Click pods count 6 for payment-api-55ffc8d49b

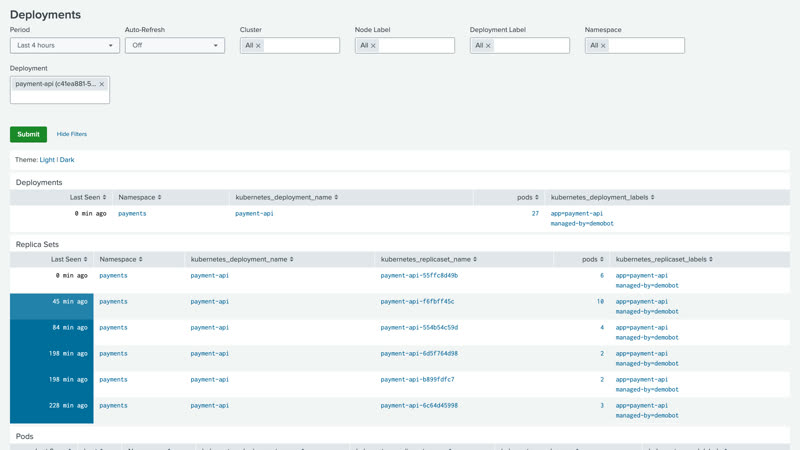[x=602, y=276]
